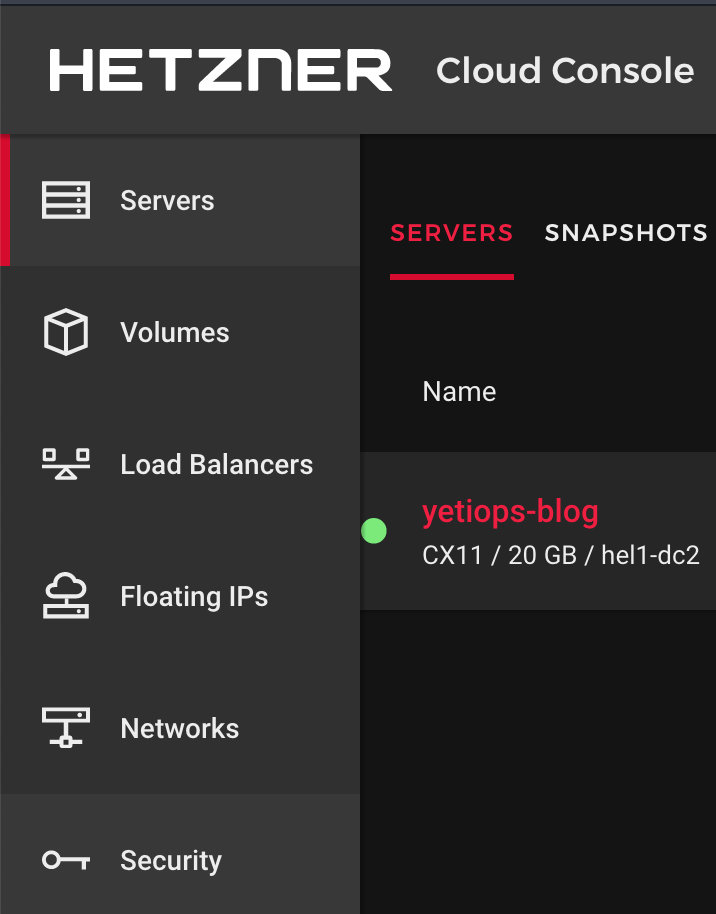Click the CX11 / 20 GB server details

coord(560,556)
